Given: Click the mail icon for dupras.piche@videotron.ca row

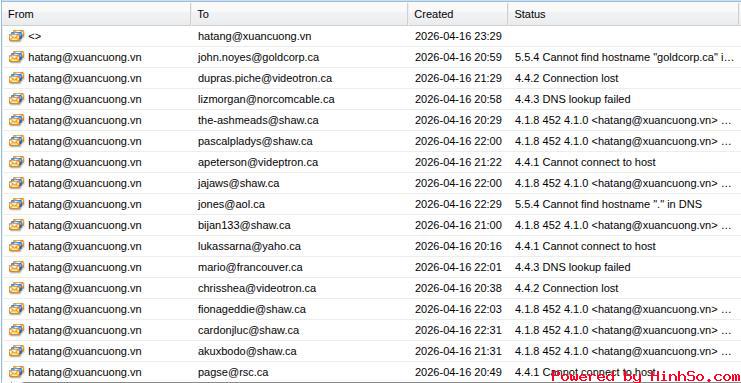Looking at the screenshot, I should 16,78.
